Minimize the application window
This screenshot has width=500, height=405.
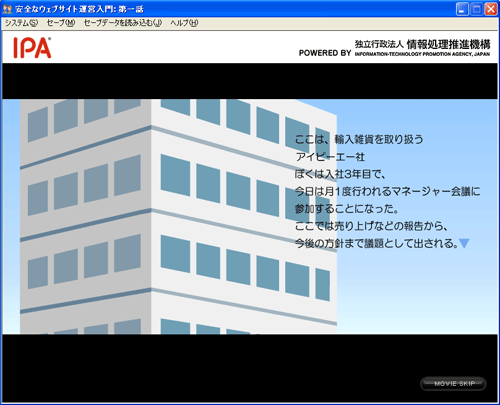point(462,9)
